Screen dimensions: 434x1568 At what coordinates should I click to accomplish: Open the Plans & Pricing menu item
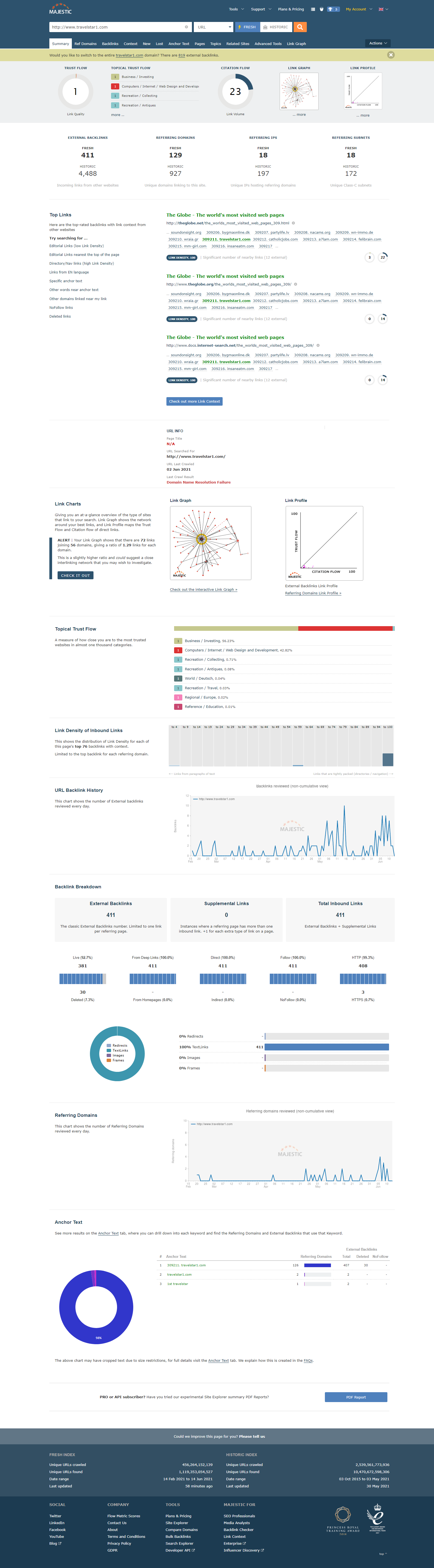pos(291,9)
